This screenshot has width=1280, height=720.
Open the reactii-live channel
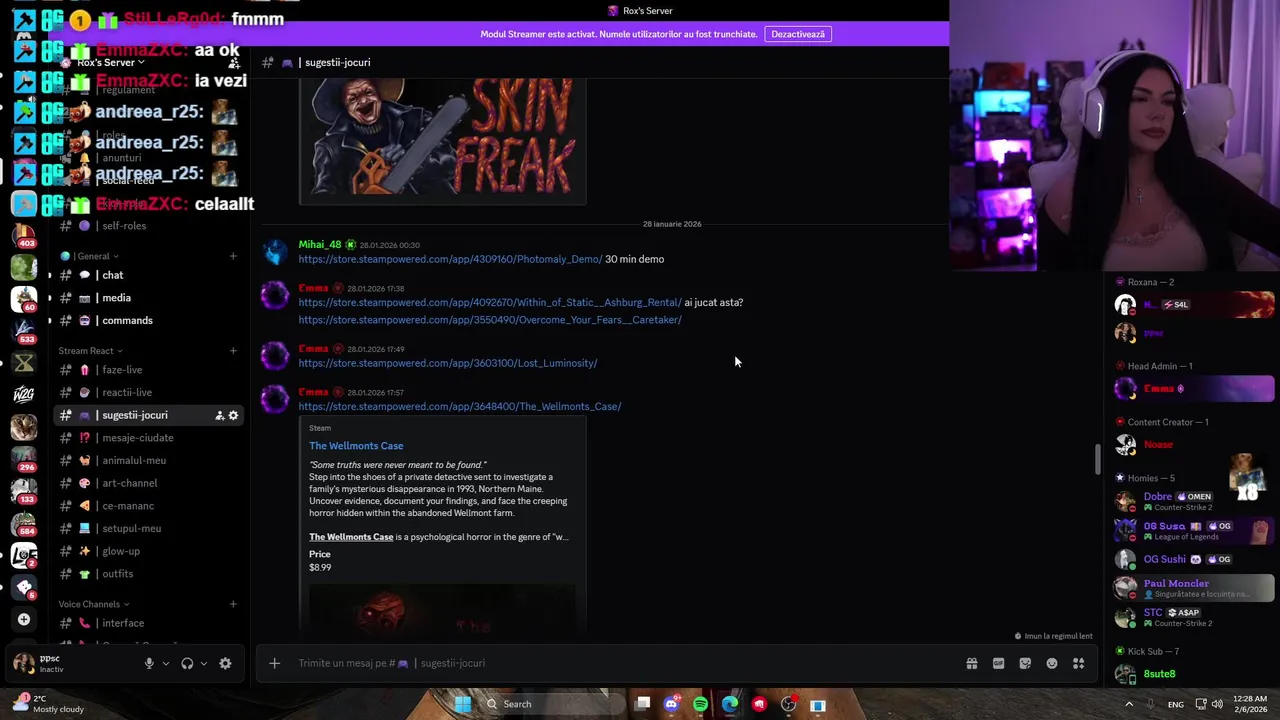148,393
